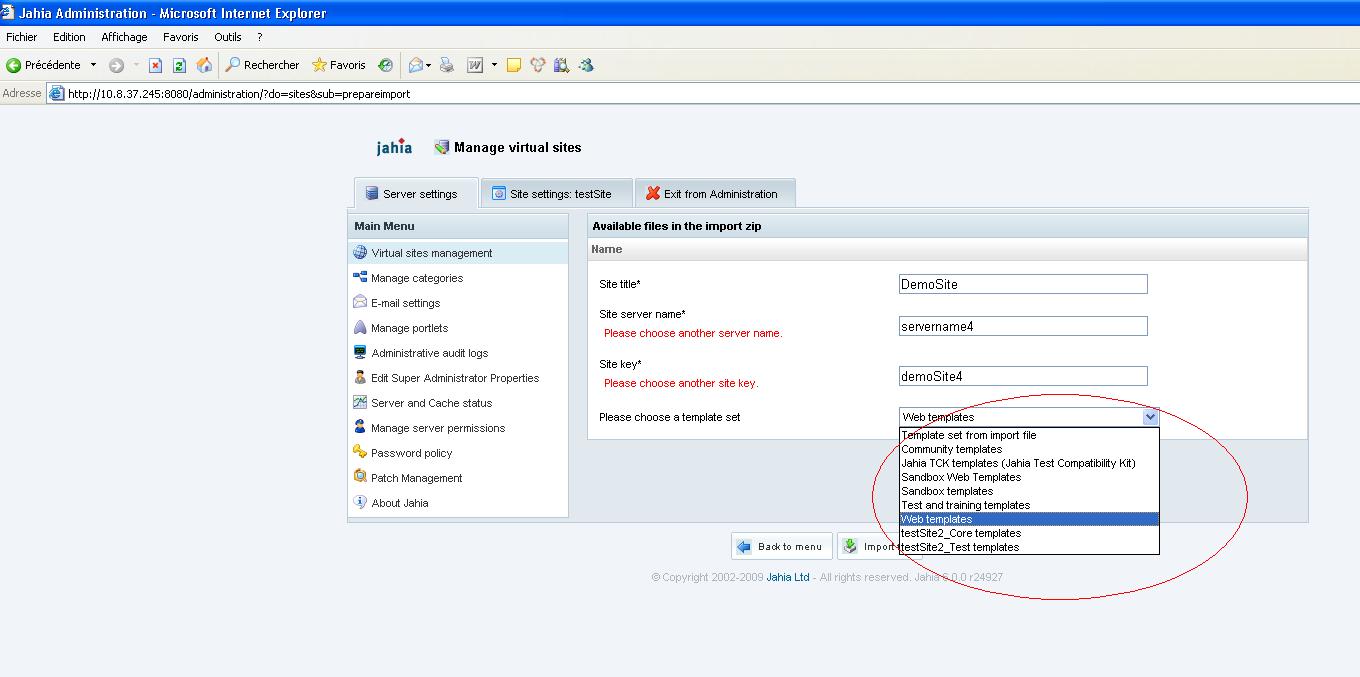Print the page using printer icon
This screenshot has height=677, width=1360.
(447, 65)
